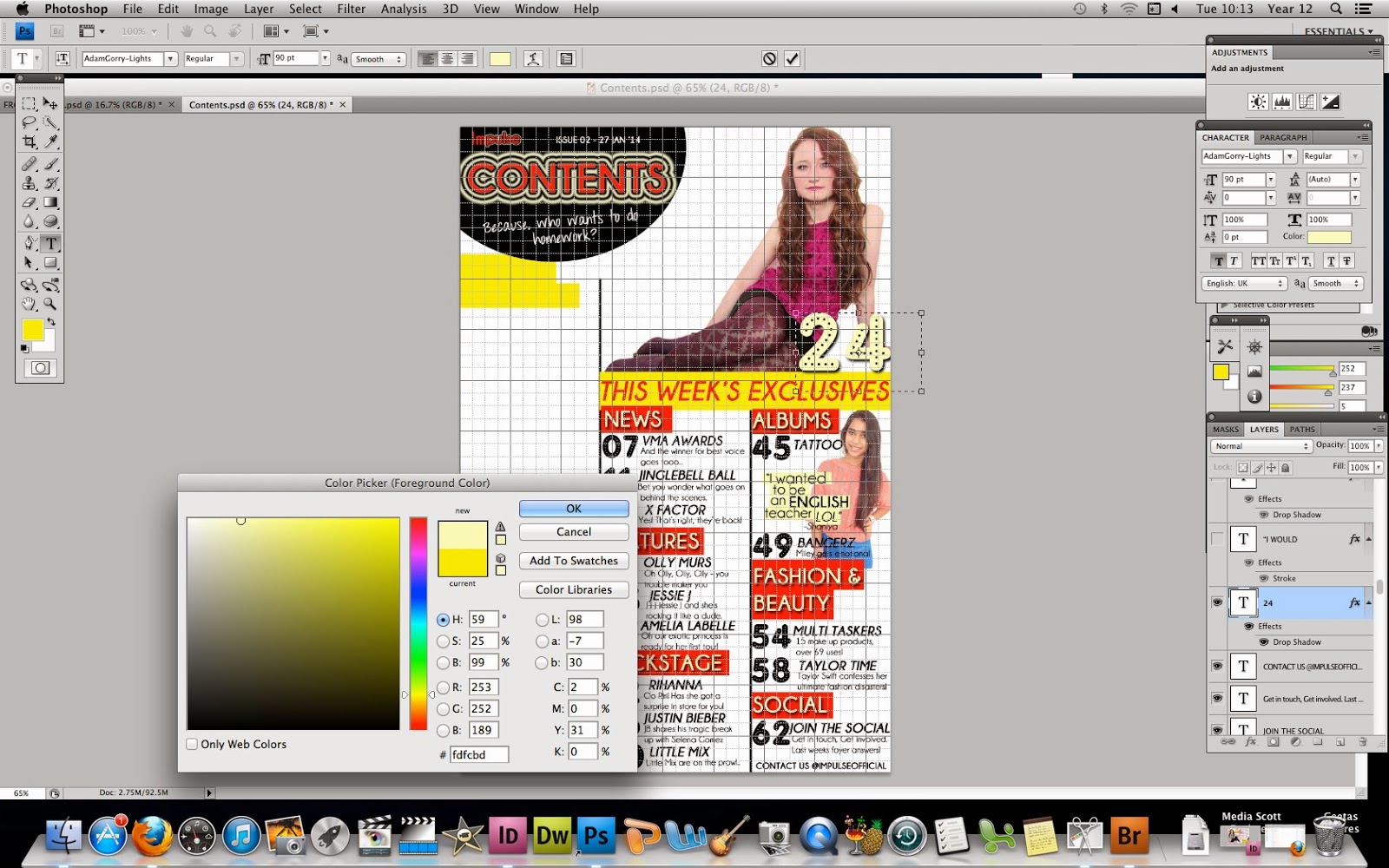Add an Exposure adjustment

1330,102
